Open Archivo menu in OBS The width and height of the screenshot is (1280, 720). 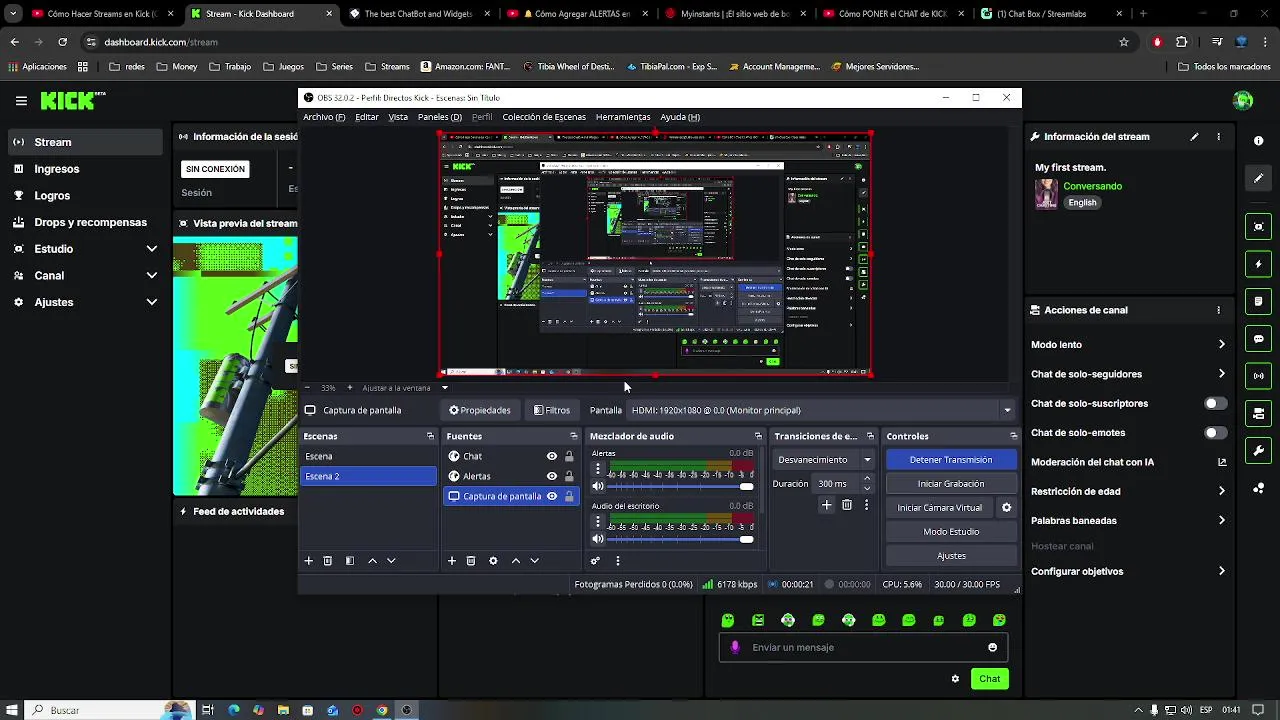324,117
